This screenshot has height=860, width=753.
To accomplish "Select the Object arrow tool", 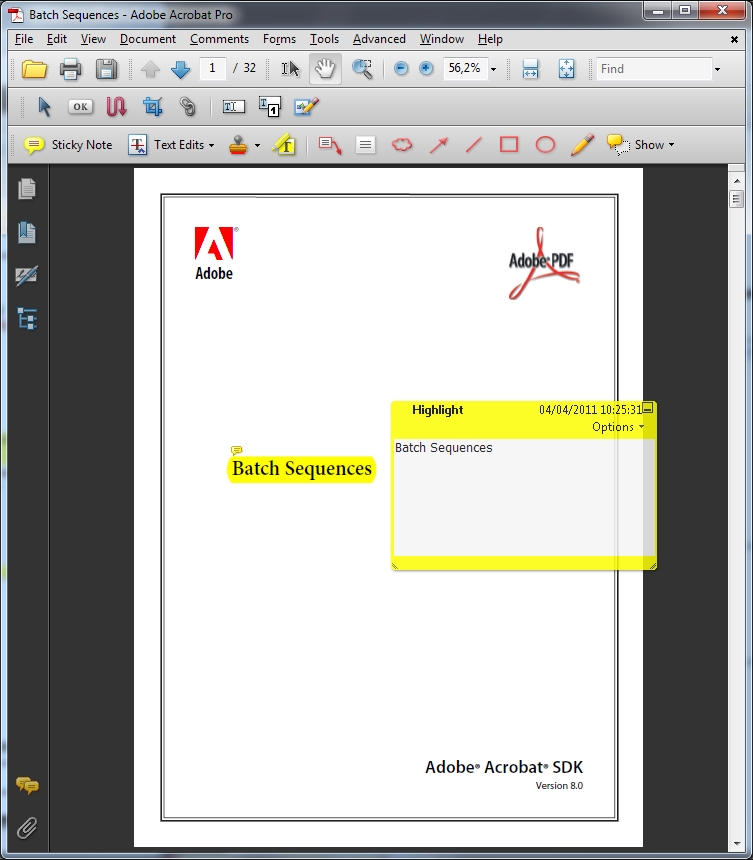I will 44,106.
